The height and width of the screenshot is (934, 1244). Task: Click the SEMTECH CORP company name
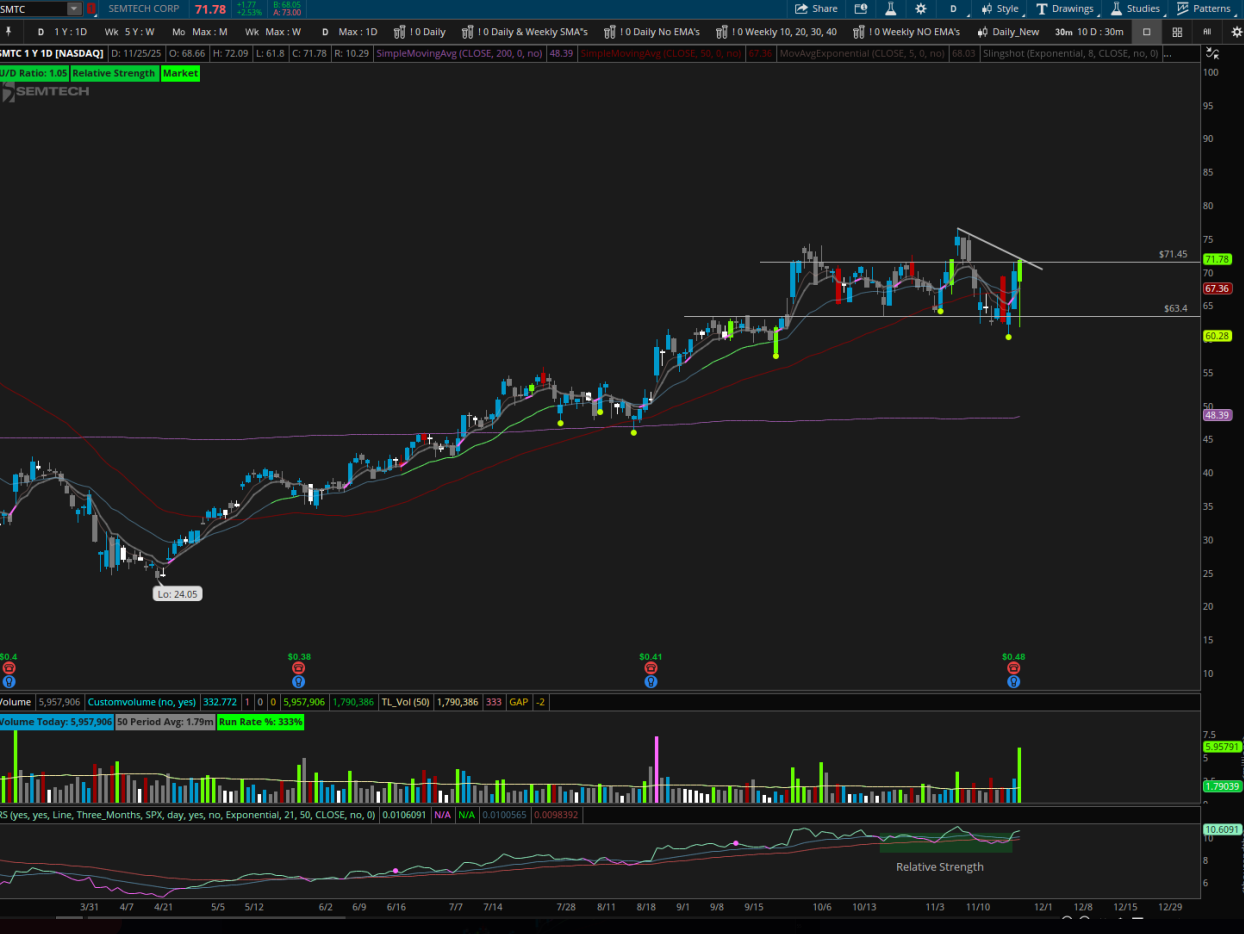[144, 8]
